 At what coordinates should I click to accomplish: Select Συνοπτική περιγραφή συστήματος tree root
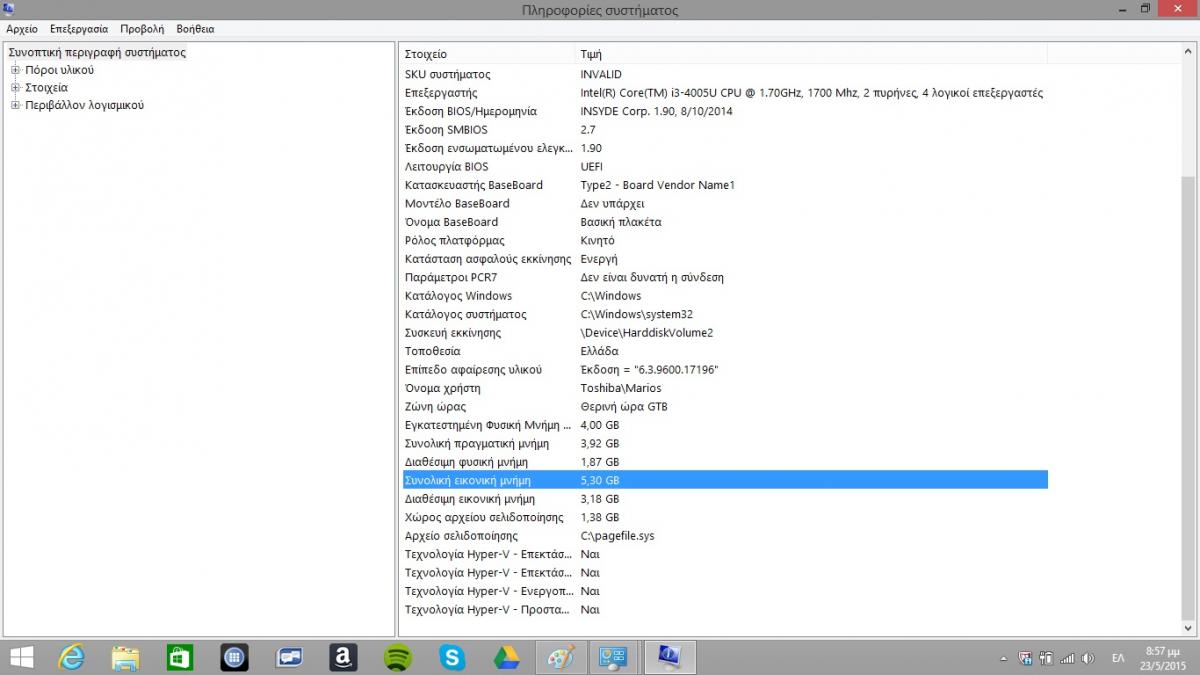click(x=97, y=52)
